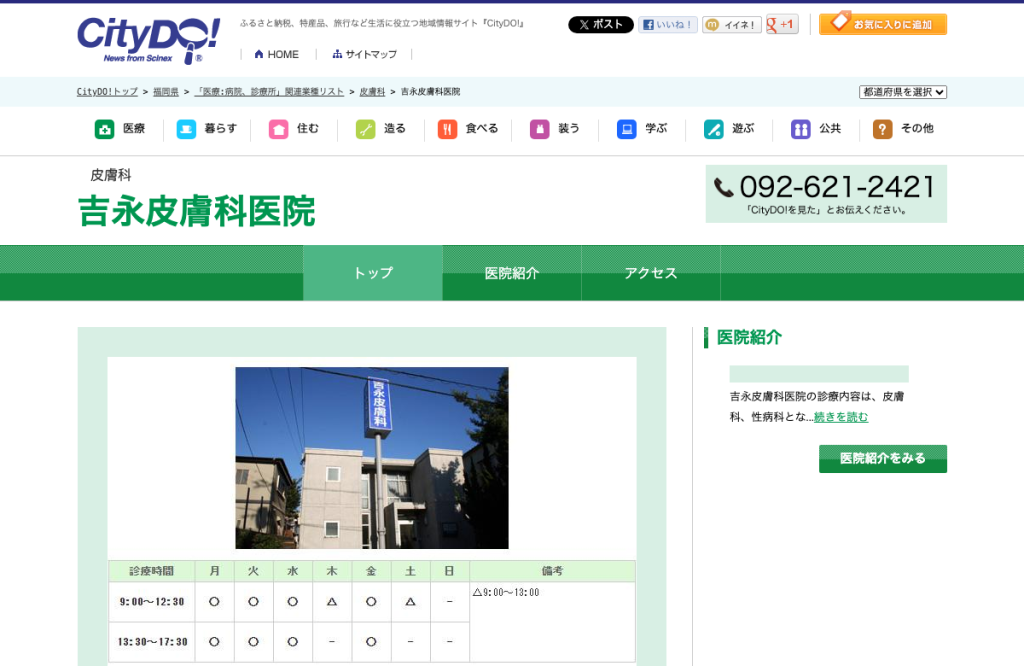Click CityDO!トップ breadcrumb link

point(107,92)
